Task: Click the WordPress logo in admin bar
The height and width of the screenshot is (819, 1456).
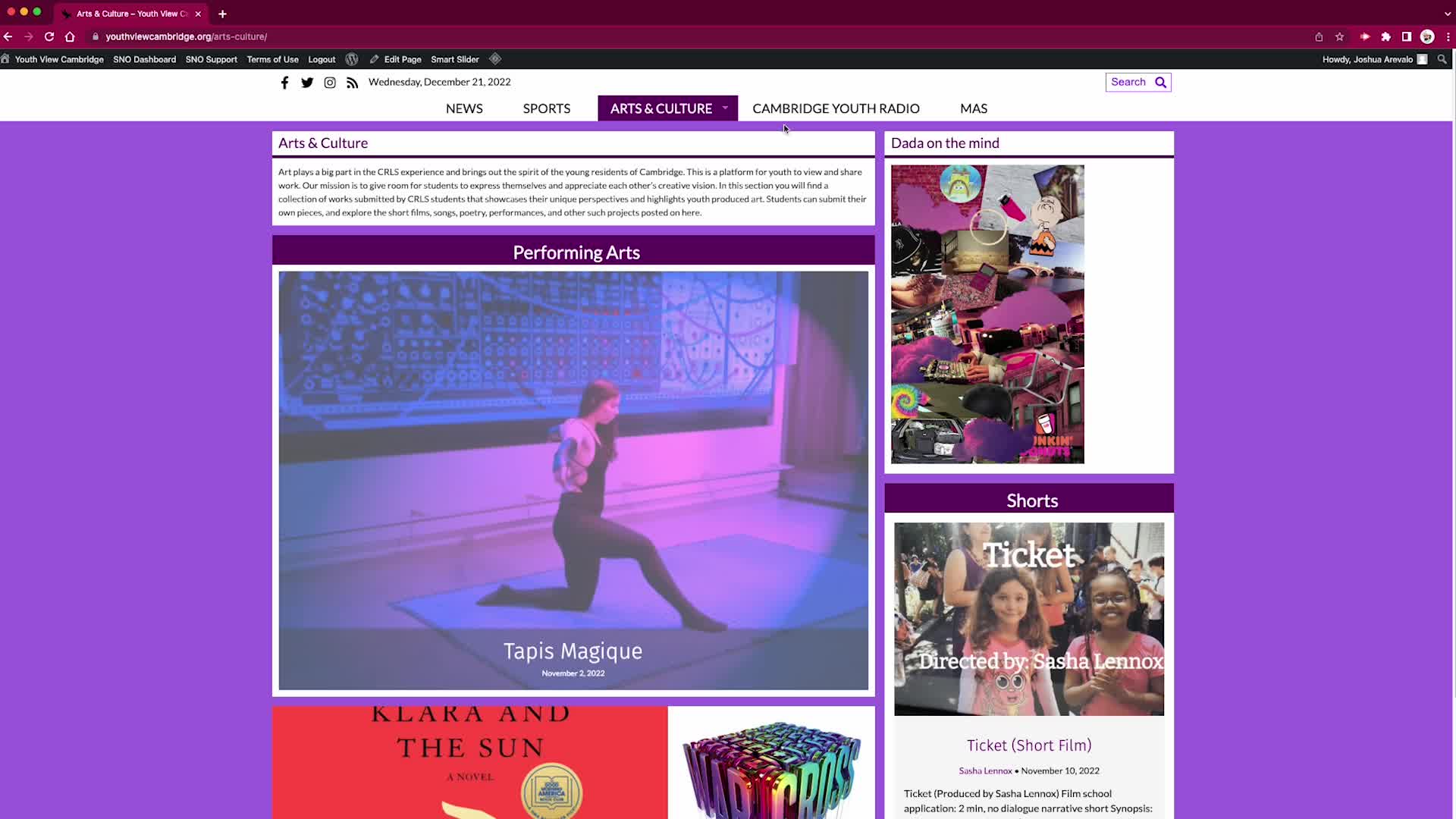Action: pos(352,59)
